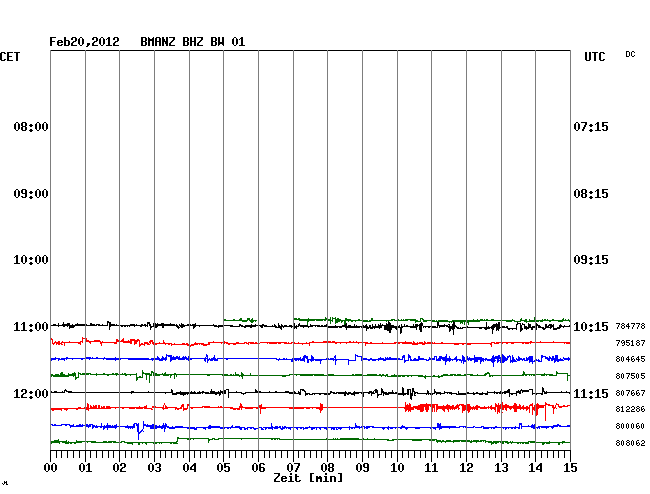Click the 08 minute axis label

[x=327, y=468]
